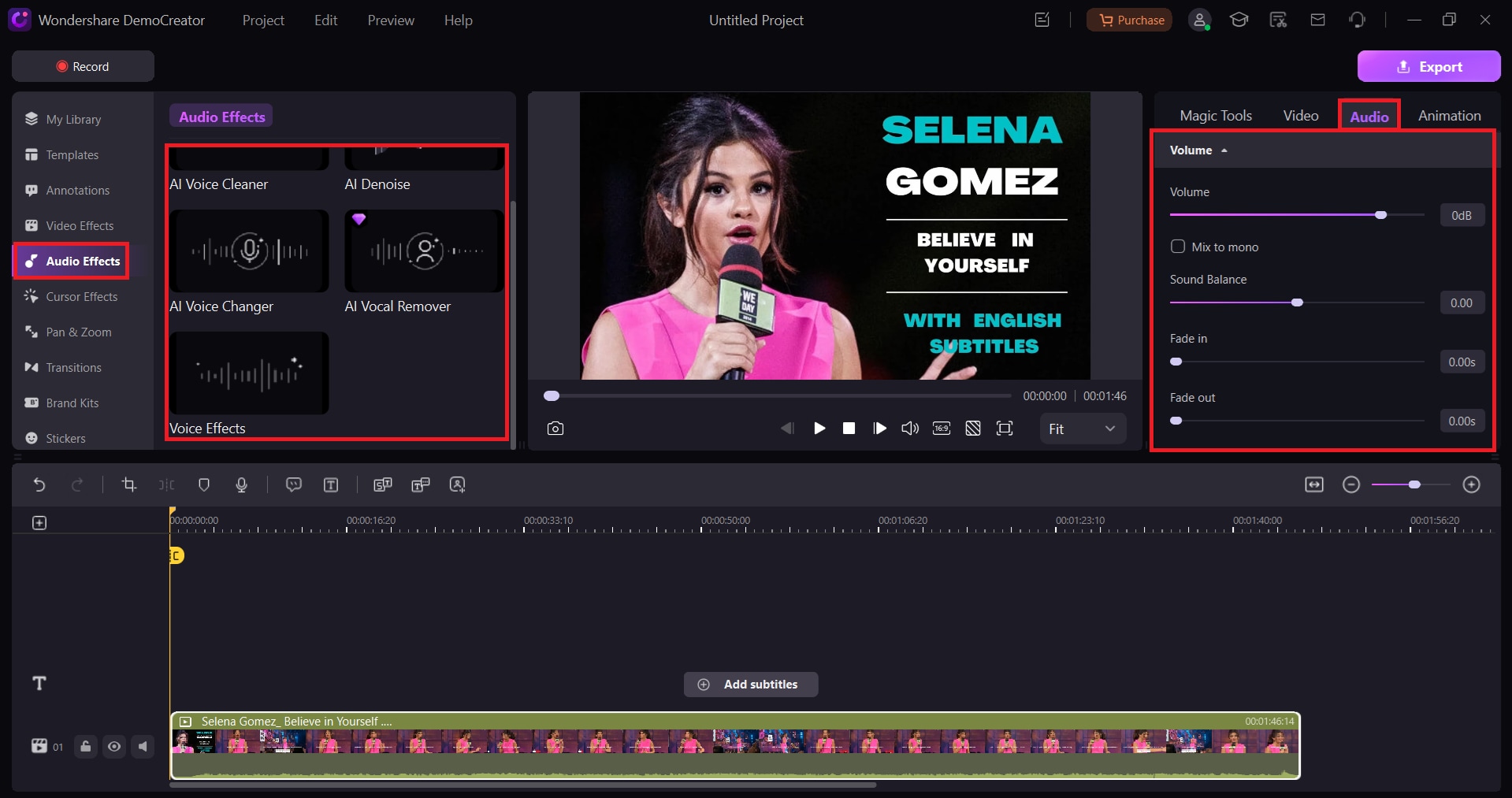Image resolution: width=1512 pixels, height=798 pixels.
Task: Open the Edit menu
Action: [325, 20]
